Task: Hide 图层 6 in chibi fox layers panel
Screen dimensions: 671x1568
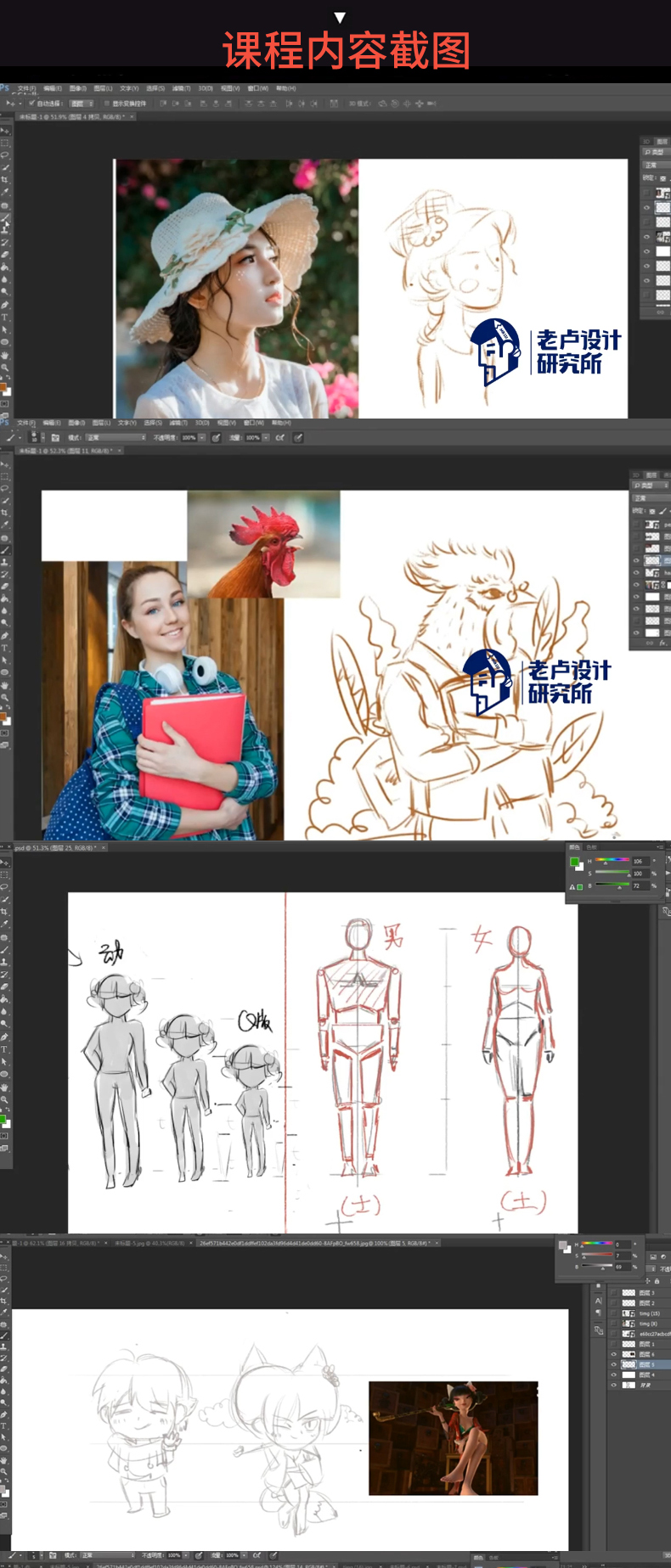Action: tap(613, 1354)
